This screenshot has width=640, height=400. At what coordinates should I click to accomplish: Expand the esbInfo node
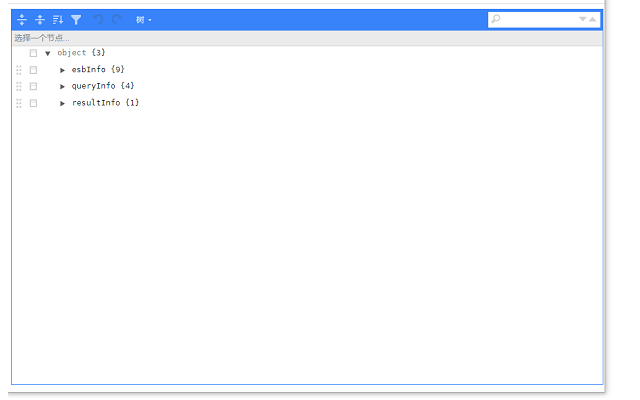62,70
